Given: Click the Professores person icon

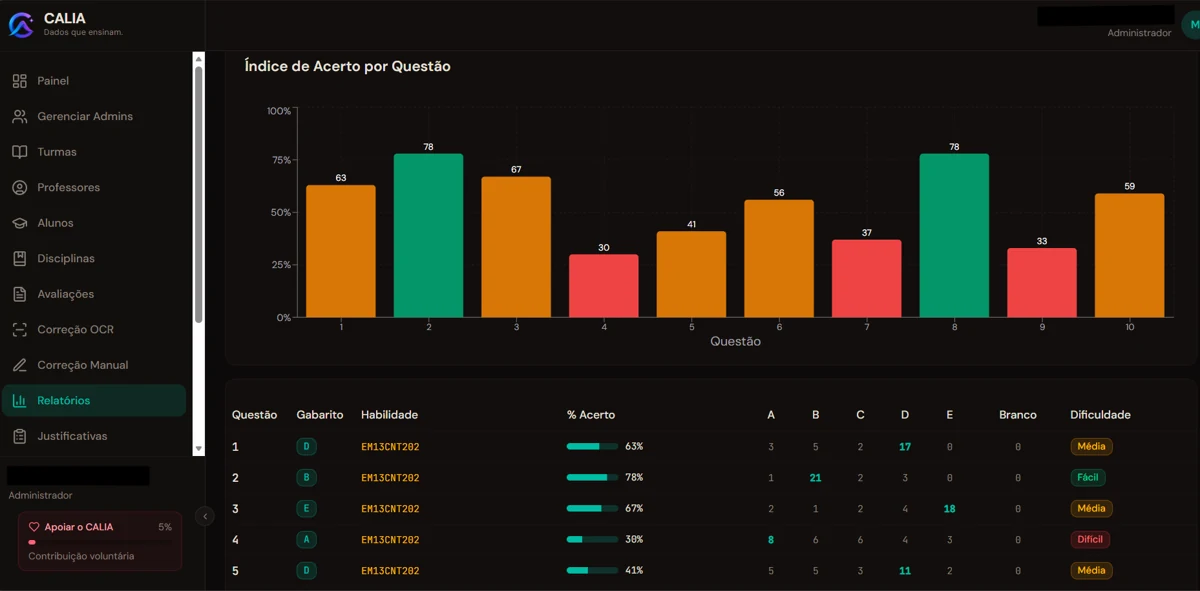Looking at the screenshot, I should (20, 187).
